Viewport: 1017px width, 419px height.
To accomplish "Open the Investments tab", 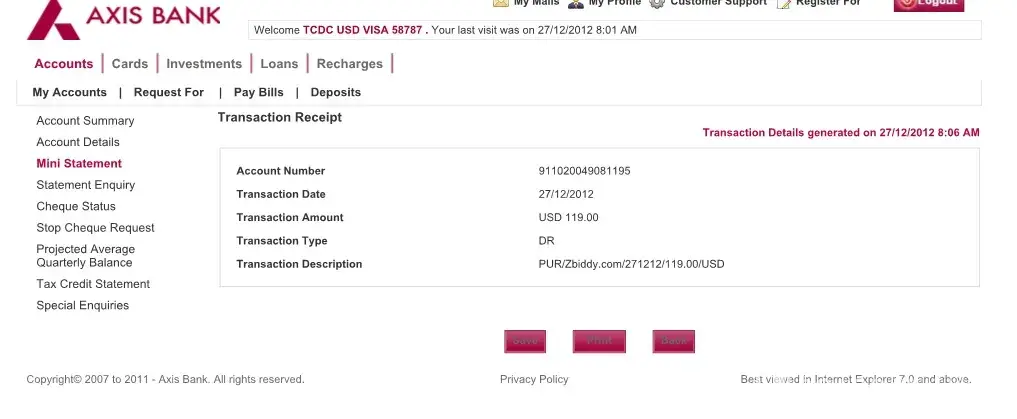I will point(204,64).
